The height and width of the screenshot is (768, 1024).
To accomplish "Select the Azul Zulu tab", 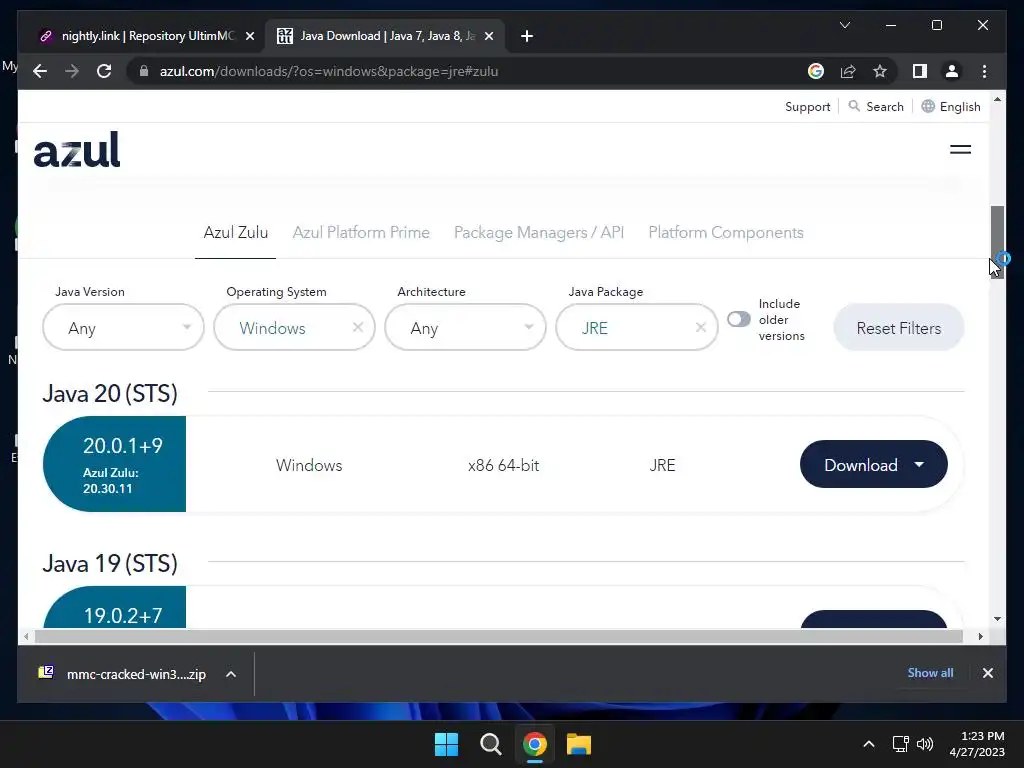I will [x=235, y=232].
